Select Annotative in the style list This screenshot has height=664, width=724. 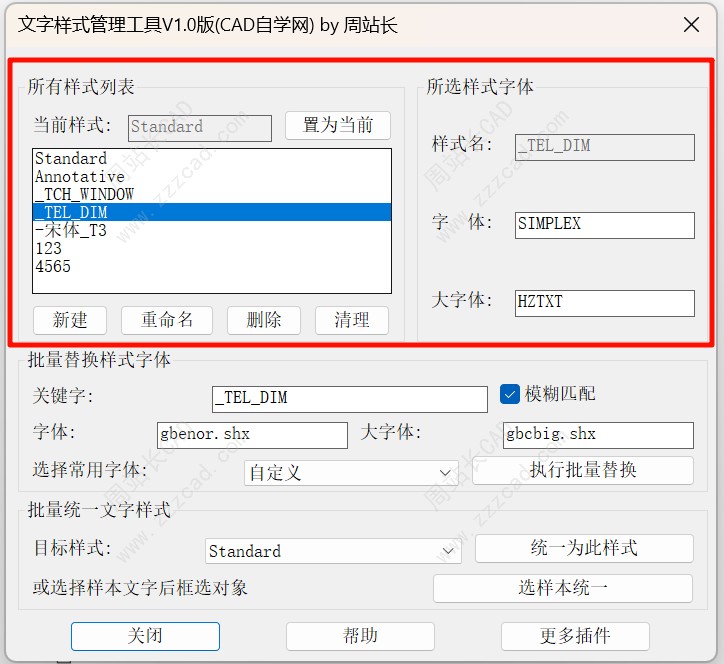80,176
